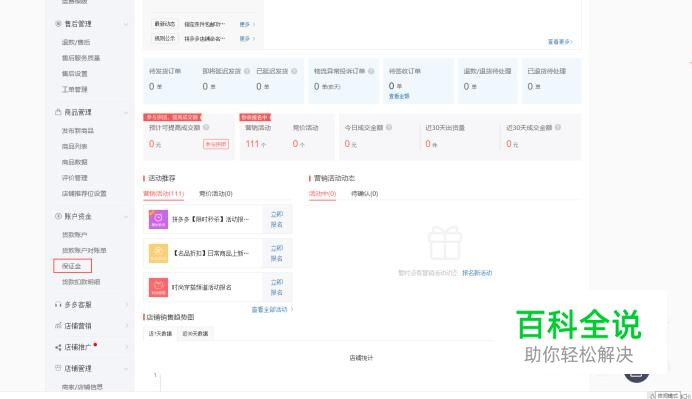
Task: Click help icon beside 预计可提高成交额
Action: (206, 127)
